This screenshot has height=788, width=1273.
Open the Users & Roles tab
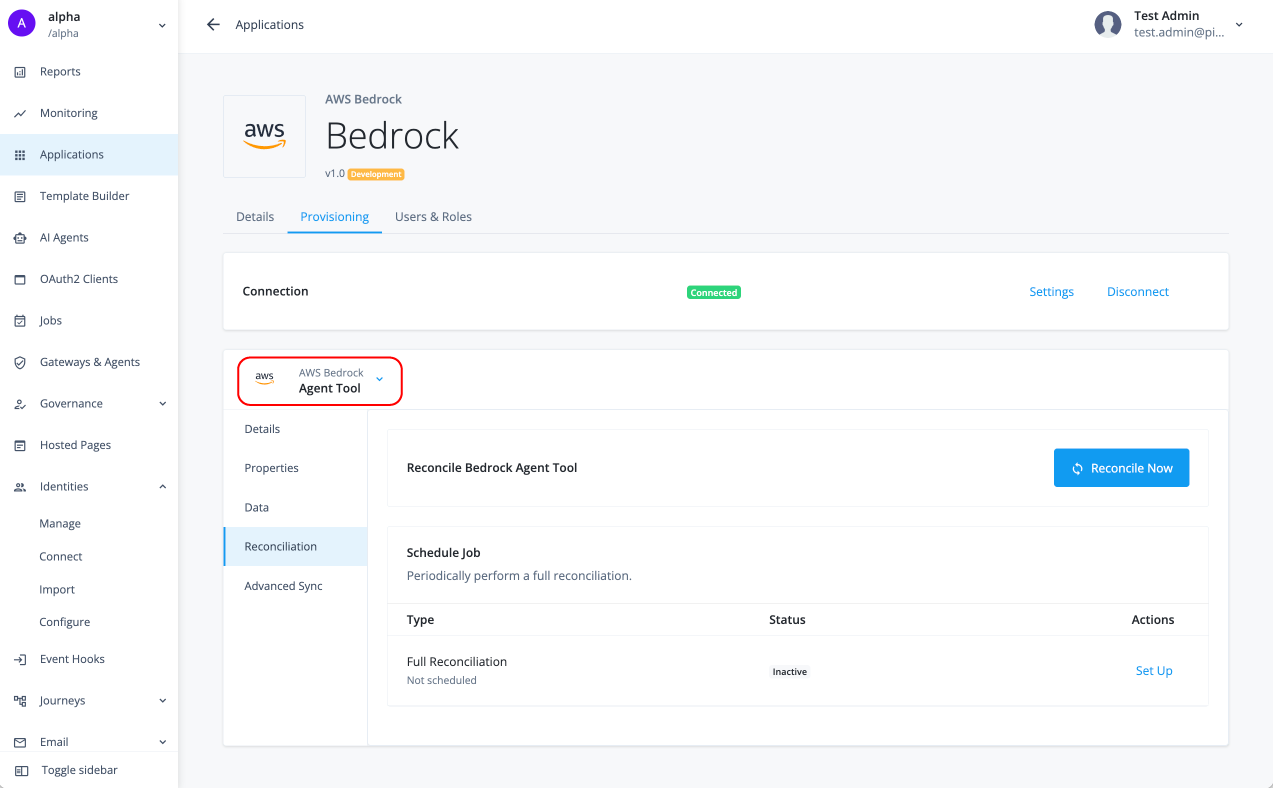(x=433, y=217)
